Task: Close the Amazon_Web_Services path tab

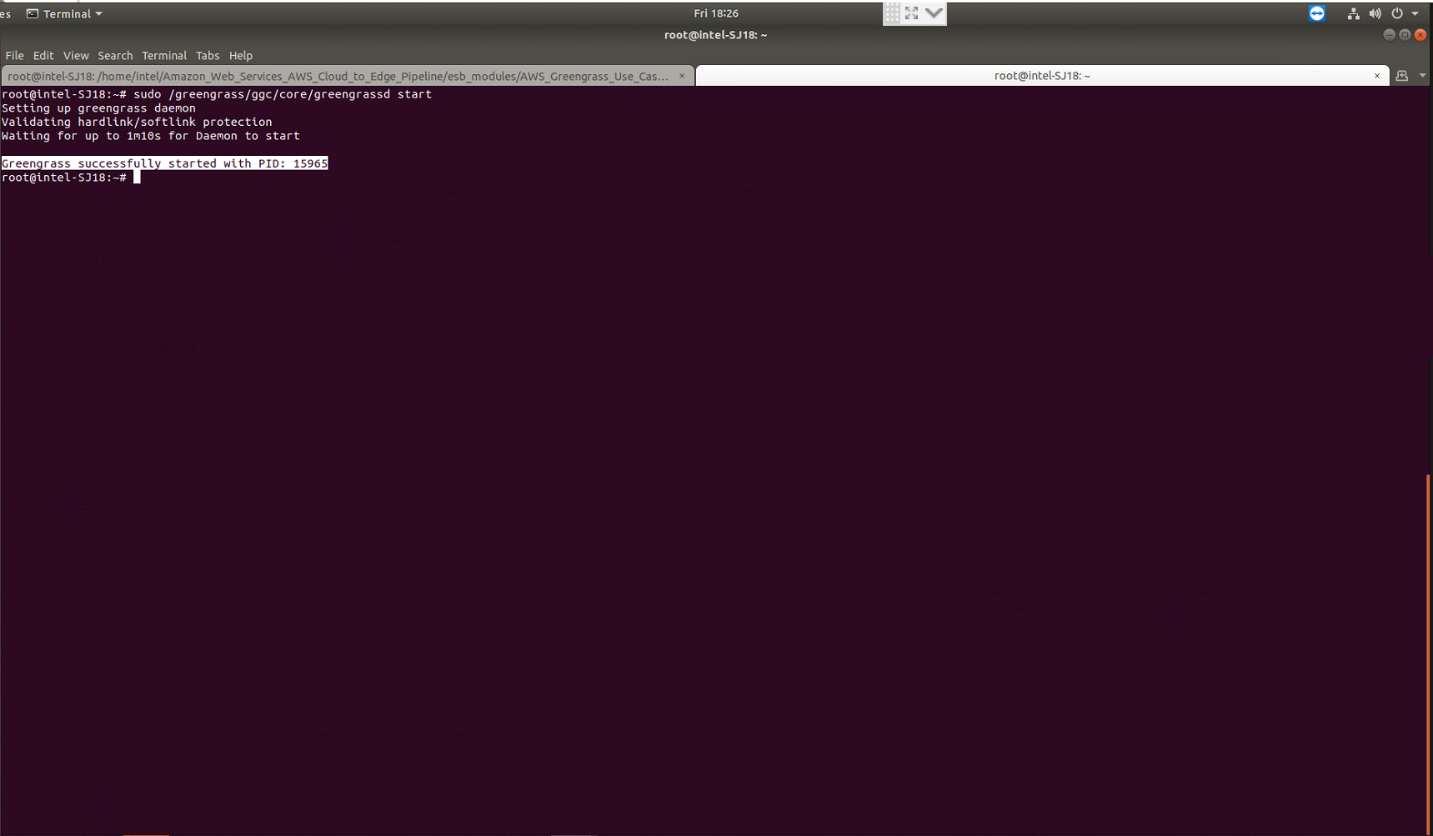Action: 682,76
